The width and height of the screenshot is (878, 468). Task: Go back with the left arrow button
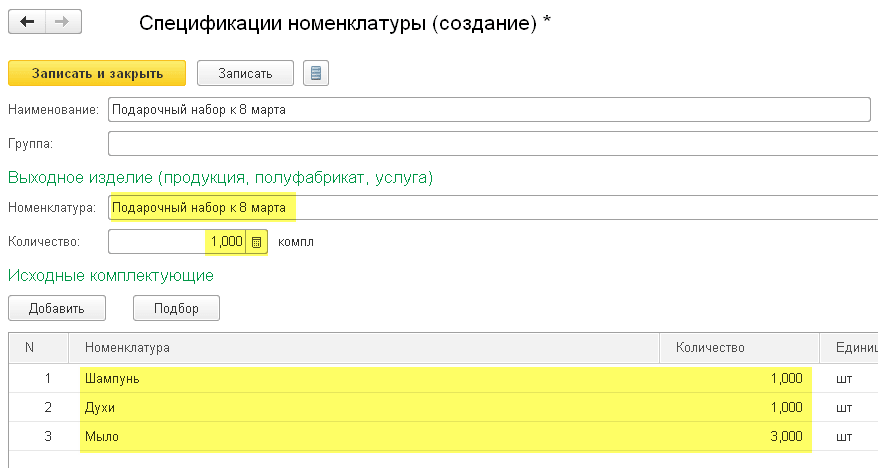pos(27,22)
